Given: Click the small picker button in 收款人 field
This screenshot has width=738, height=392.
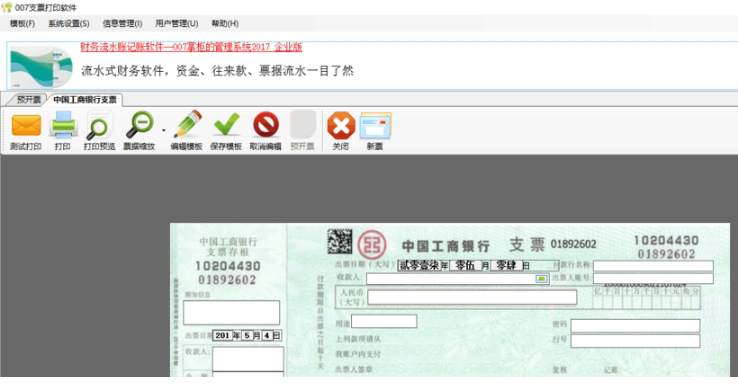Looking at the screenshot, I should pyautogui.click(x=541, y=279).
